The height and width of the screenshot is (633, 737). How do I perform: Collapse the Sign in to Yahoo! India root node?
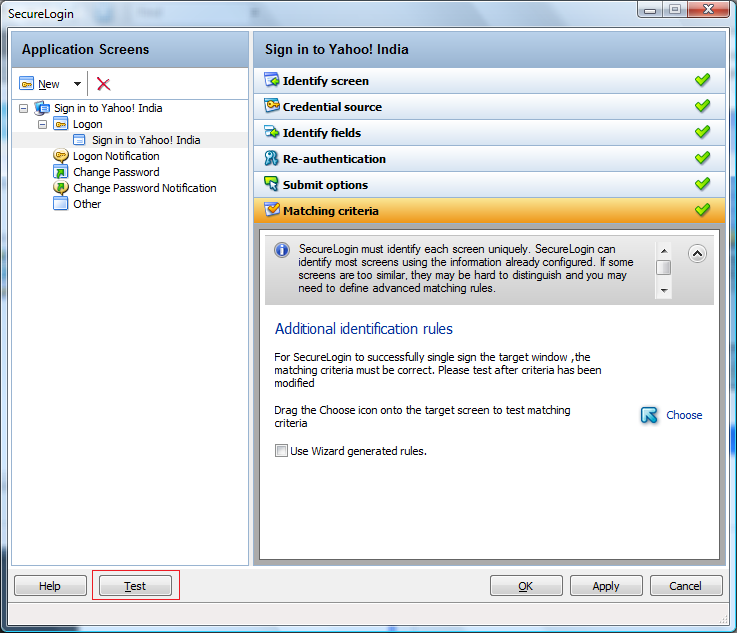[x=24, y=108]
